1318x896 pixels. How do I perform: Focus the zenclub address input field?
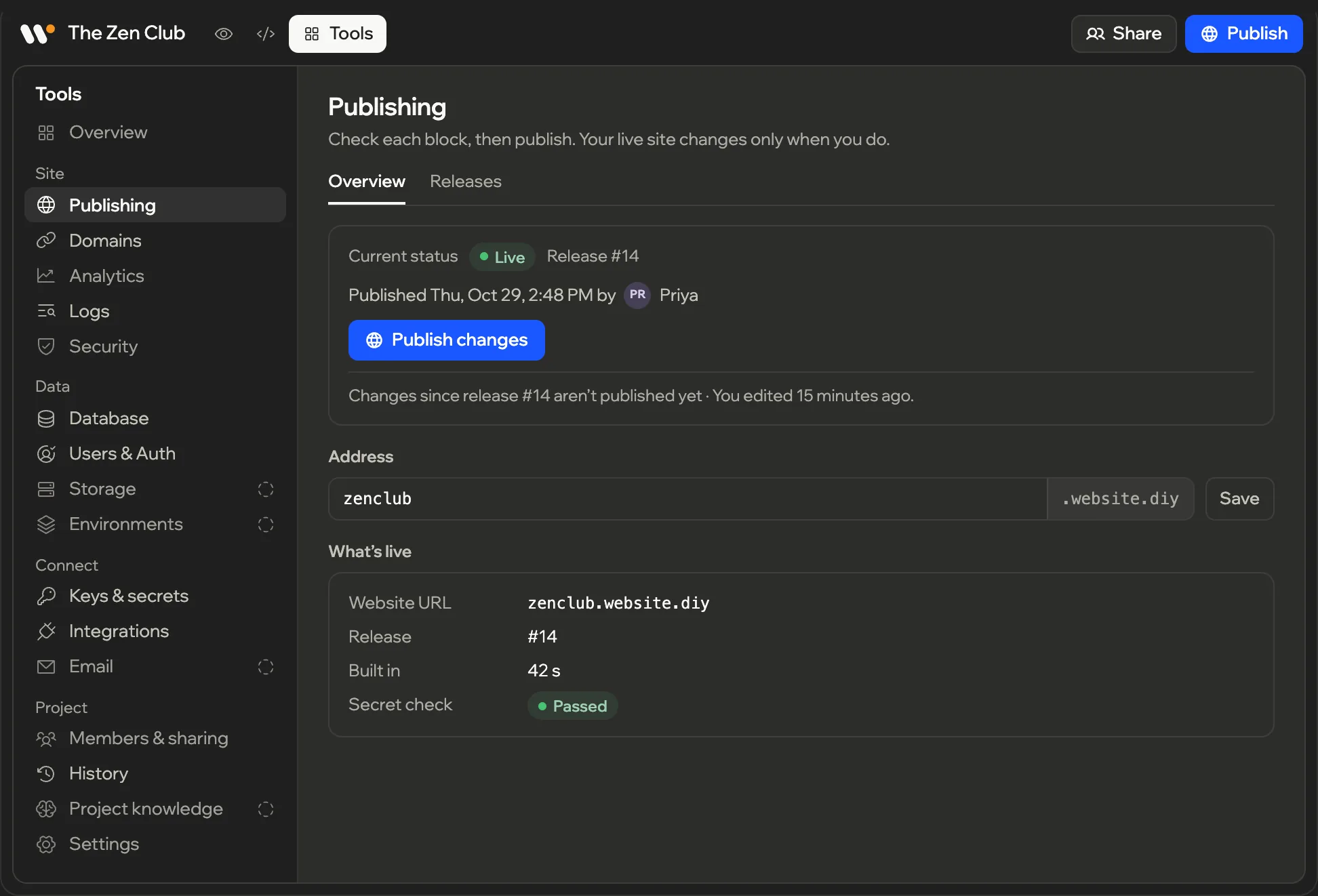688,499
